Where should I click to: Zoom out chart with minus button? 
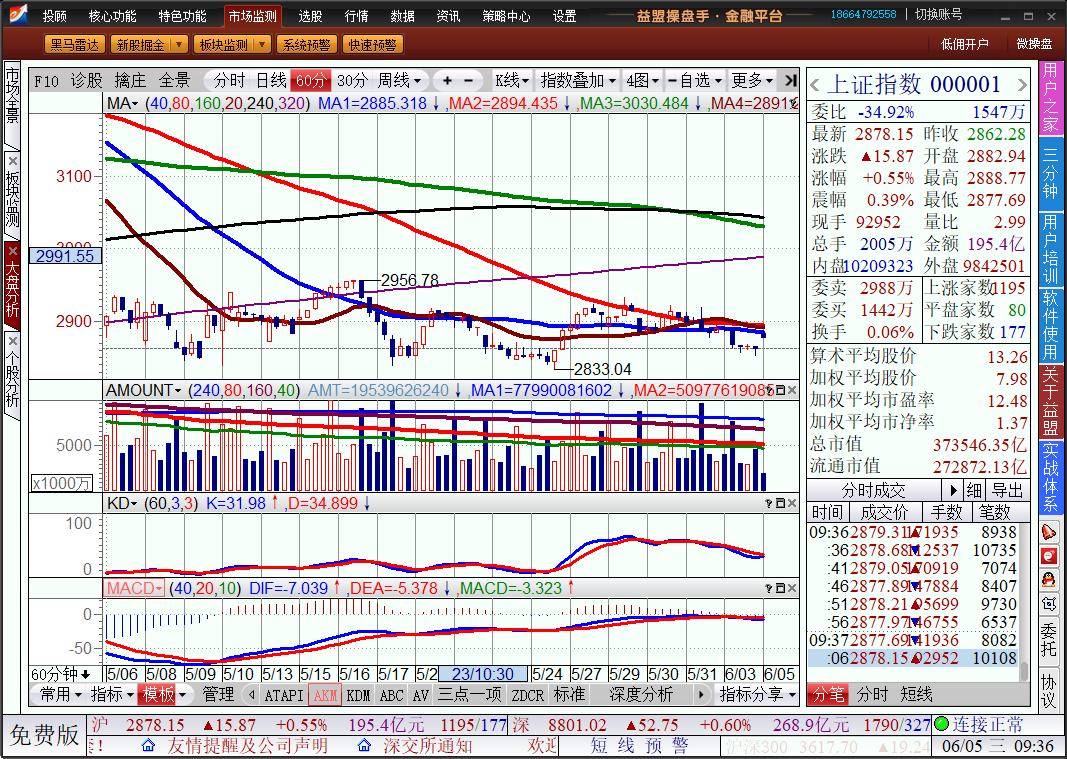(469, 81)
